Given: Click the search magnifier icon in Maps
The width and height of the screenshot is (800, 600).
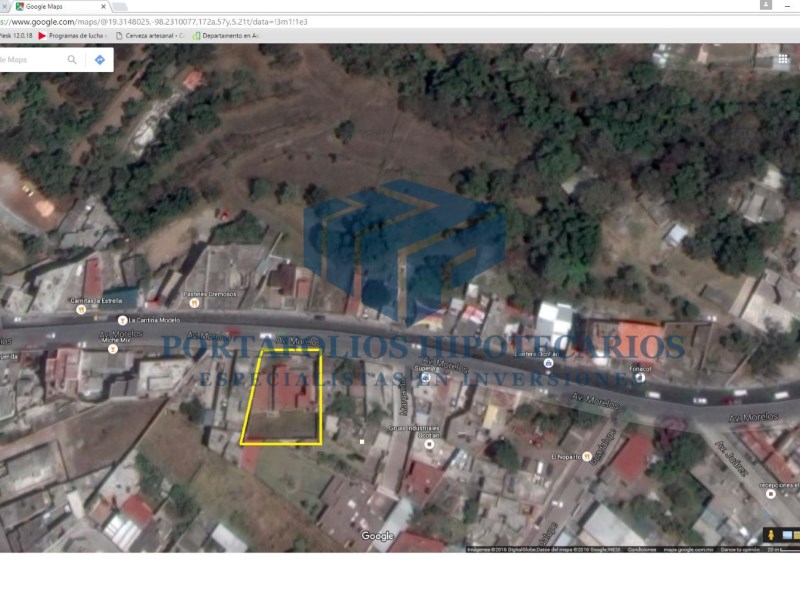Looking at the screenshot, I should point(72,60).
